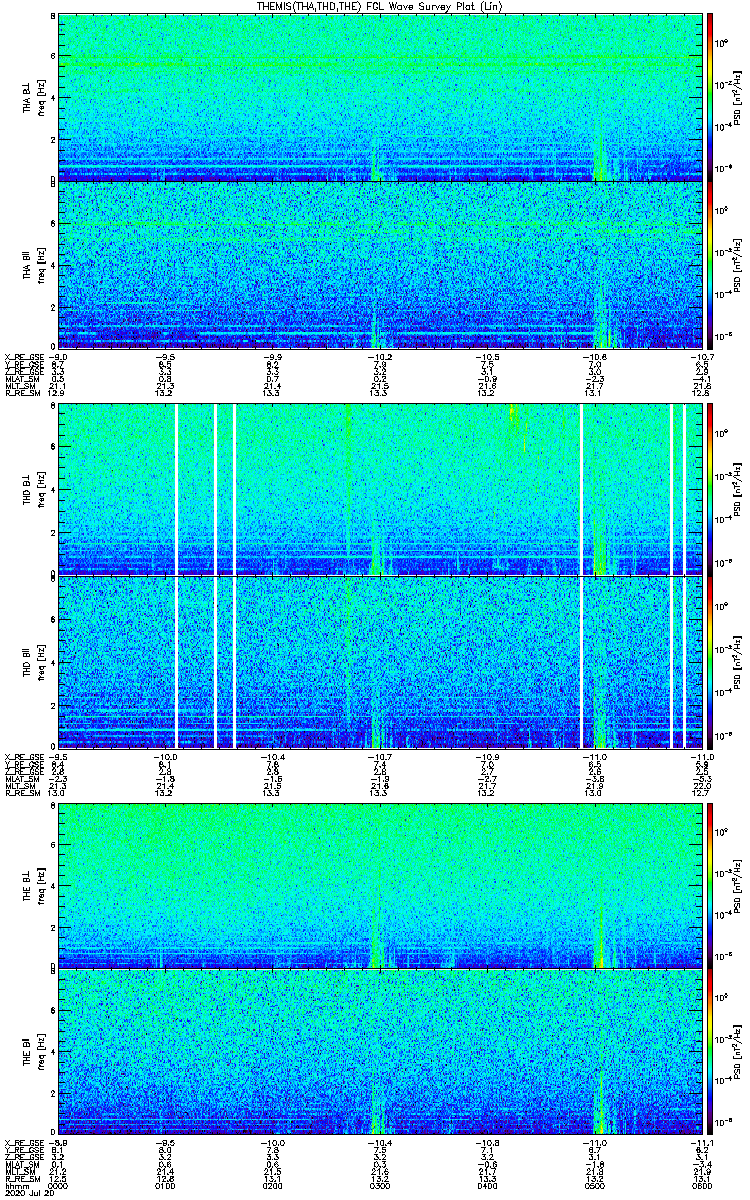This screenshot has width=750, height=1200.
Task: Click the time tick label 0500
Action: [x=595, y=1185]
